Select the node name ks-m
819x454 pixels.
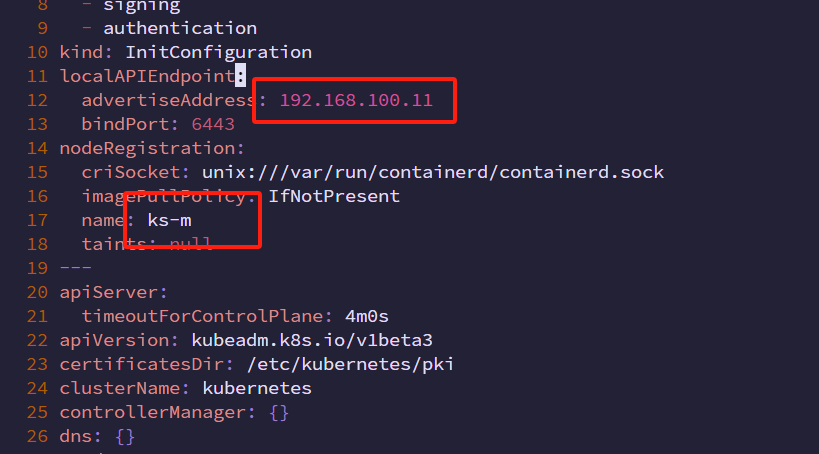click(x=169, y=220)
